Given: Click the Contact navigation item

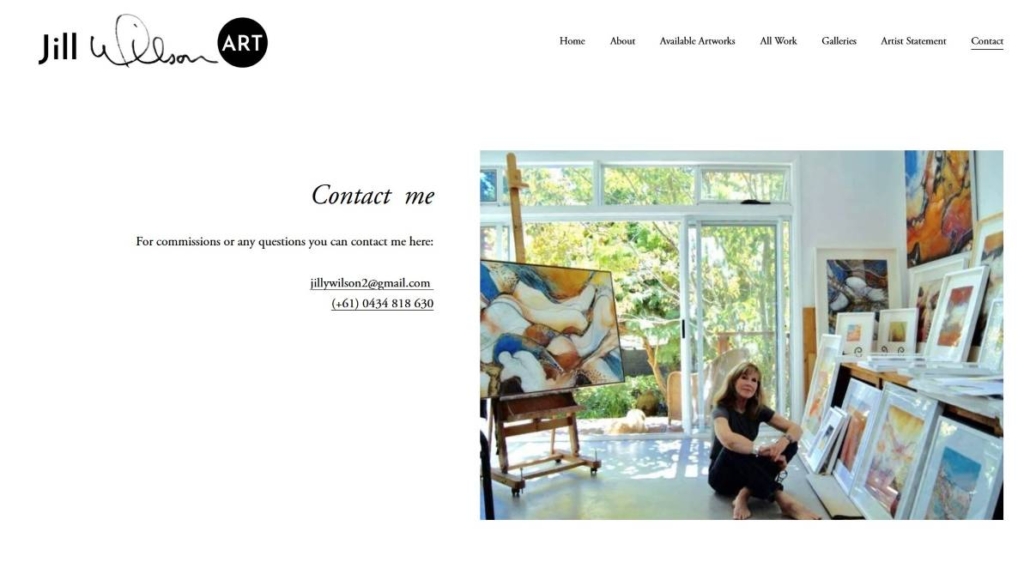Looking at the screenshot, I should [987, 41].
